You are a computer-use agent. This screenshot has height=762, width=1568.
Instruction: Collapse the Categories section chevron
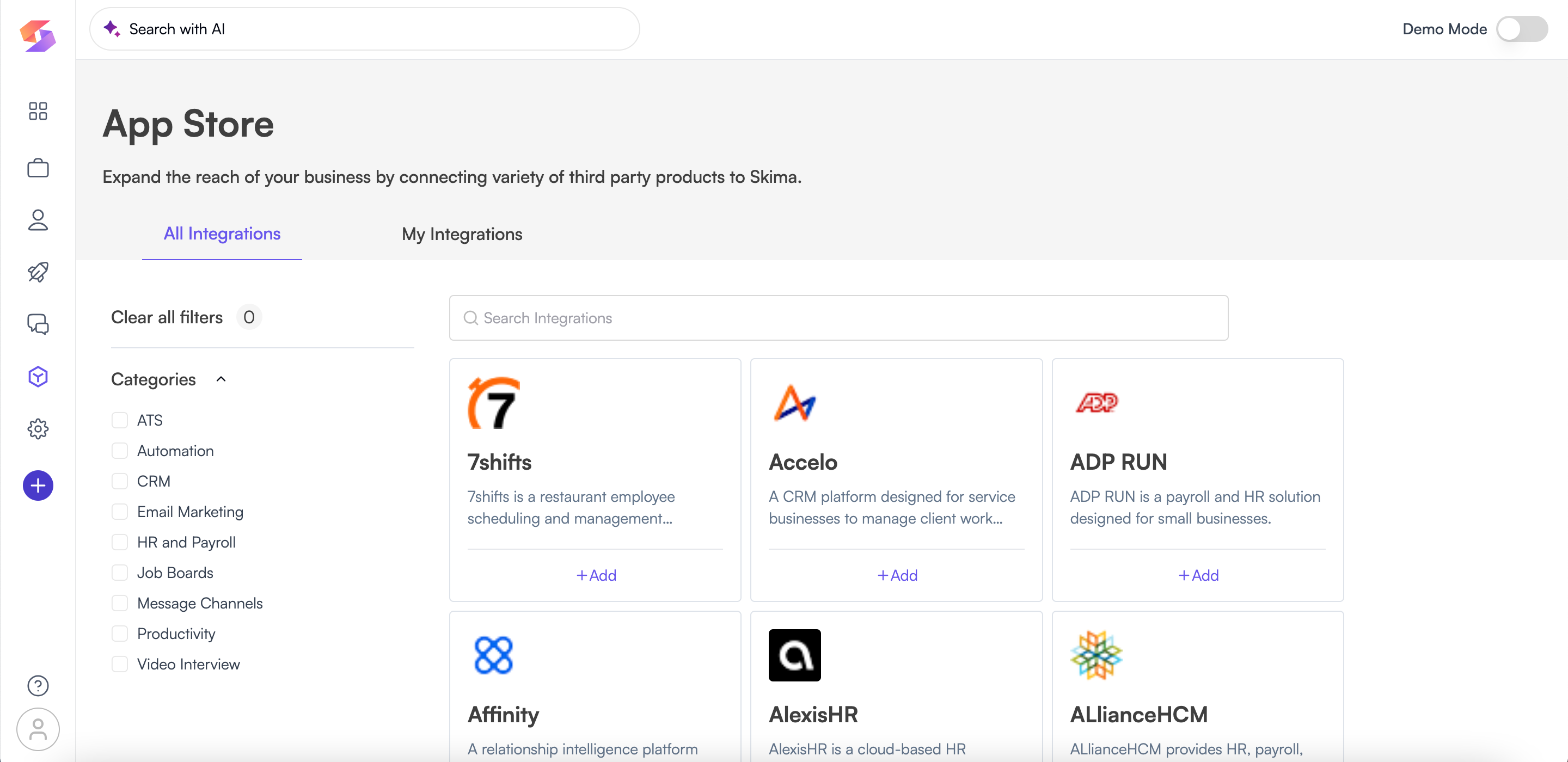click(221, 379)
